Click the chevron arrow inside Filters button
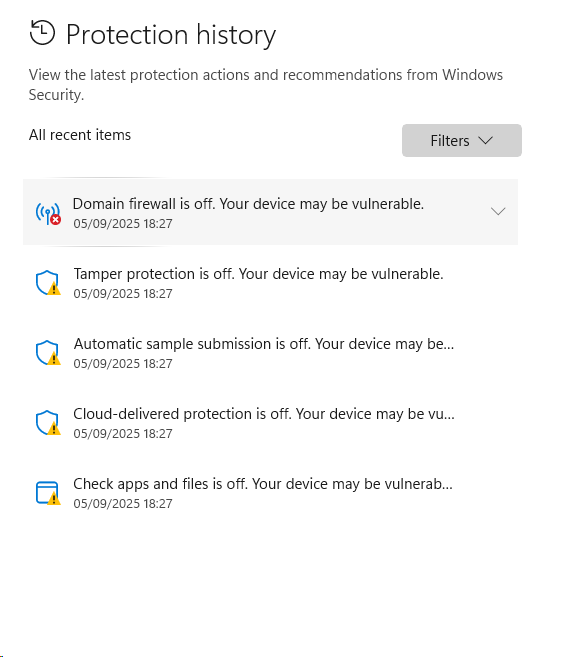The image size is (561, 657). pos(486,140)
